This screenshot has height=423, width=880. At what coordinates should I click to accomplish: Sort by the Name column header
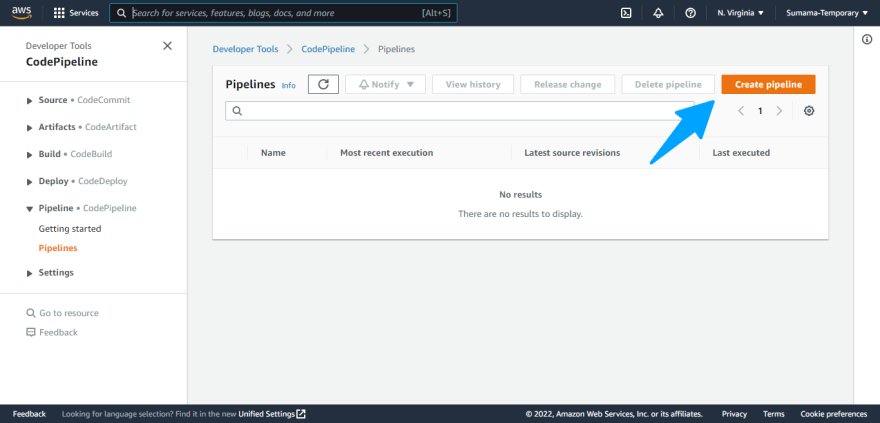click(273, 153)
